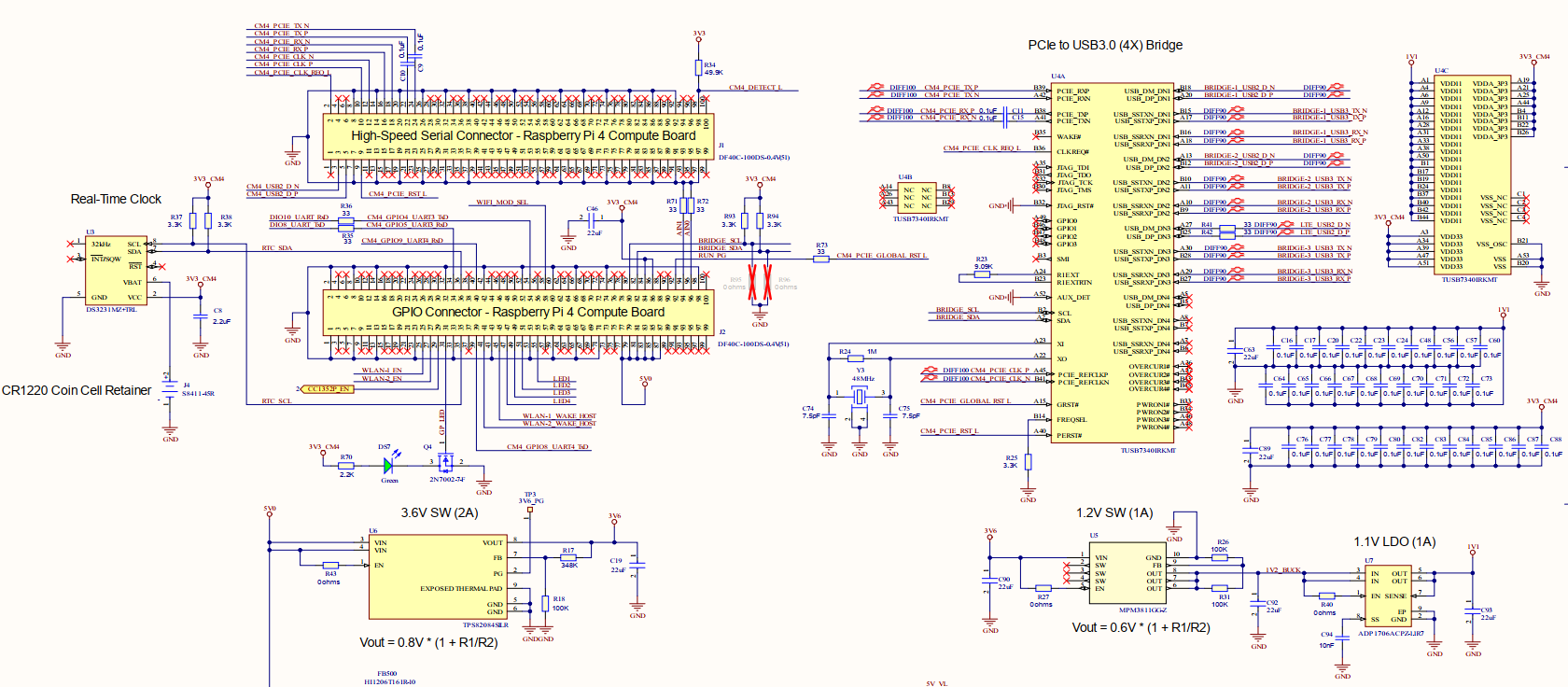
Task: Select resistor R26 100K
Action: 1219,557
